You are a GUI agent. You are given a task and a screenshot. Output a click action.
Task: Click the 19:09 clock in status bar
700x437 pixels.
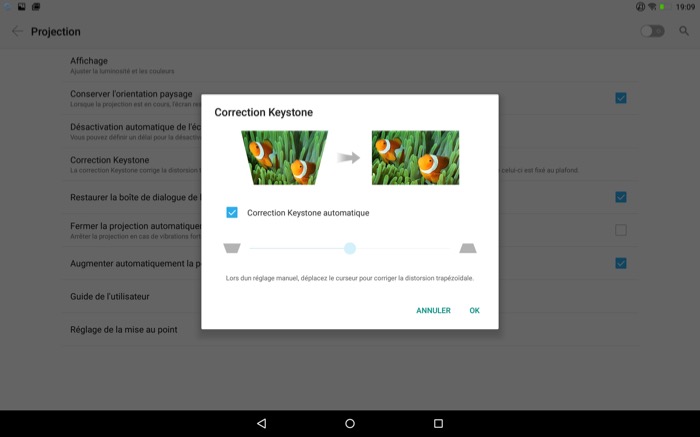(x=685, y=7)
